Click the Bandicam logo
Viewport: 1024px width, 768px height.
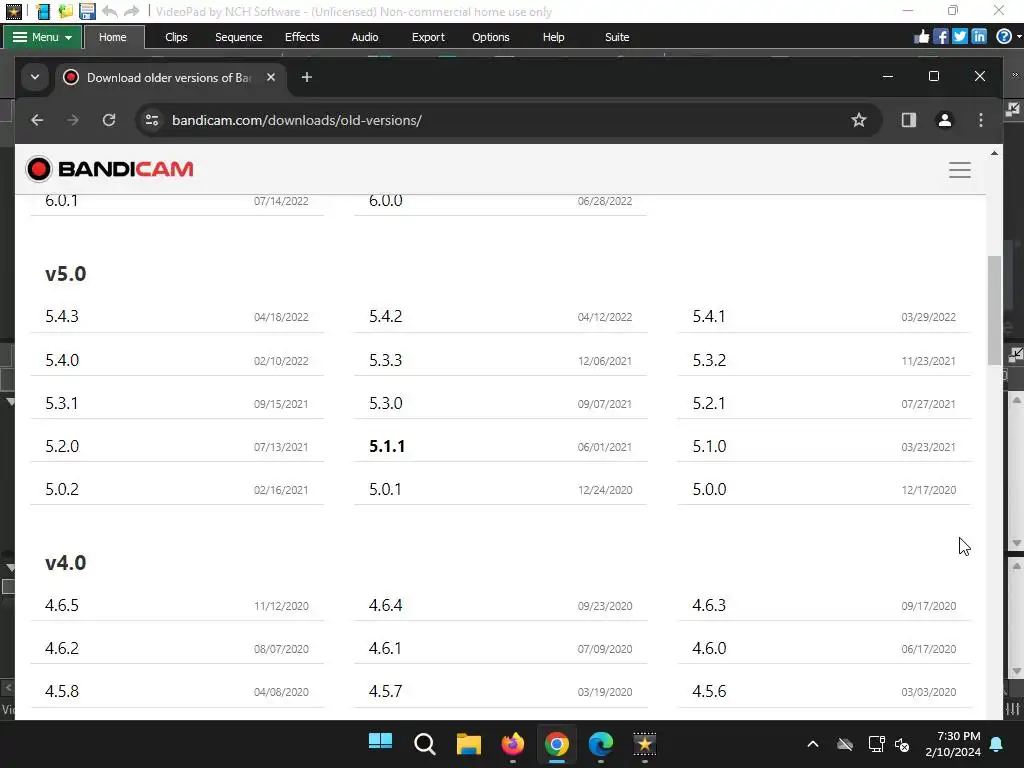(x=110, y=169)
